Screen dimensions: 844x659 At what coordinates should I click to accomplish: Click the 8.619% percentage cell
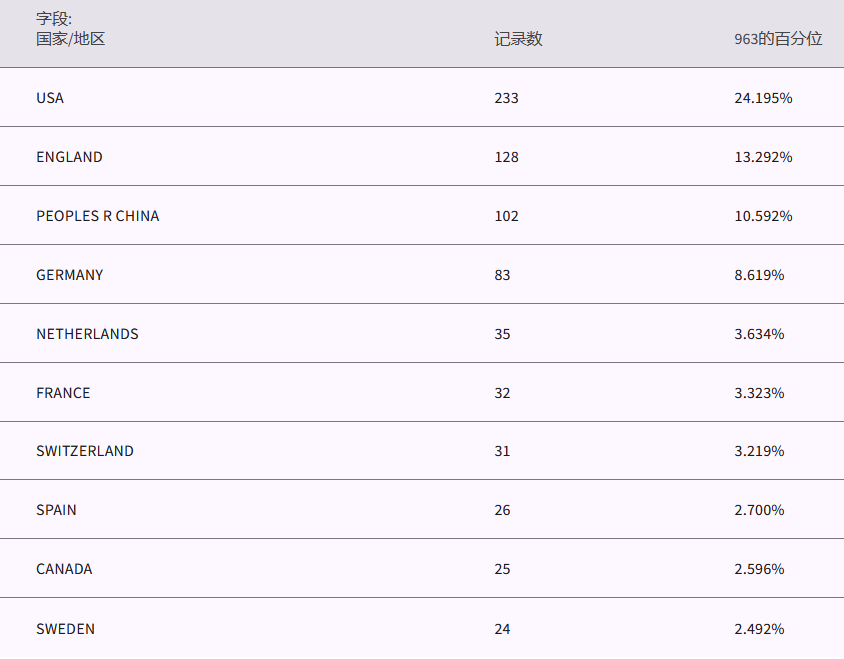[x=759, y=275]
